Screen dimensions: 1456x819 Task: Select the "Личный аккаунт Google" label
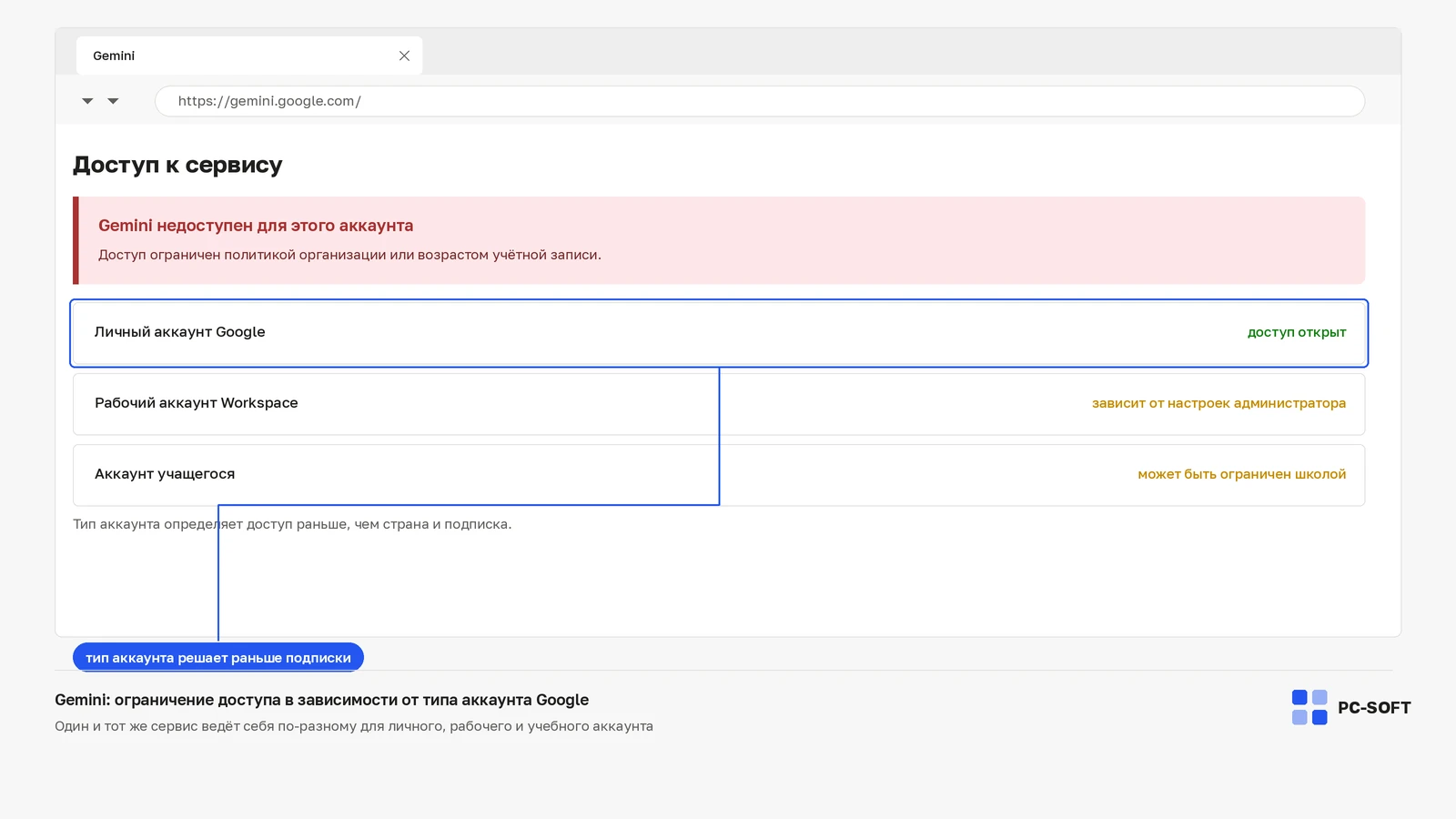180,332
